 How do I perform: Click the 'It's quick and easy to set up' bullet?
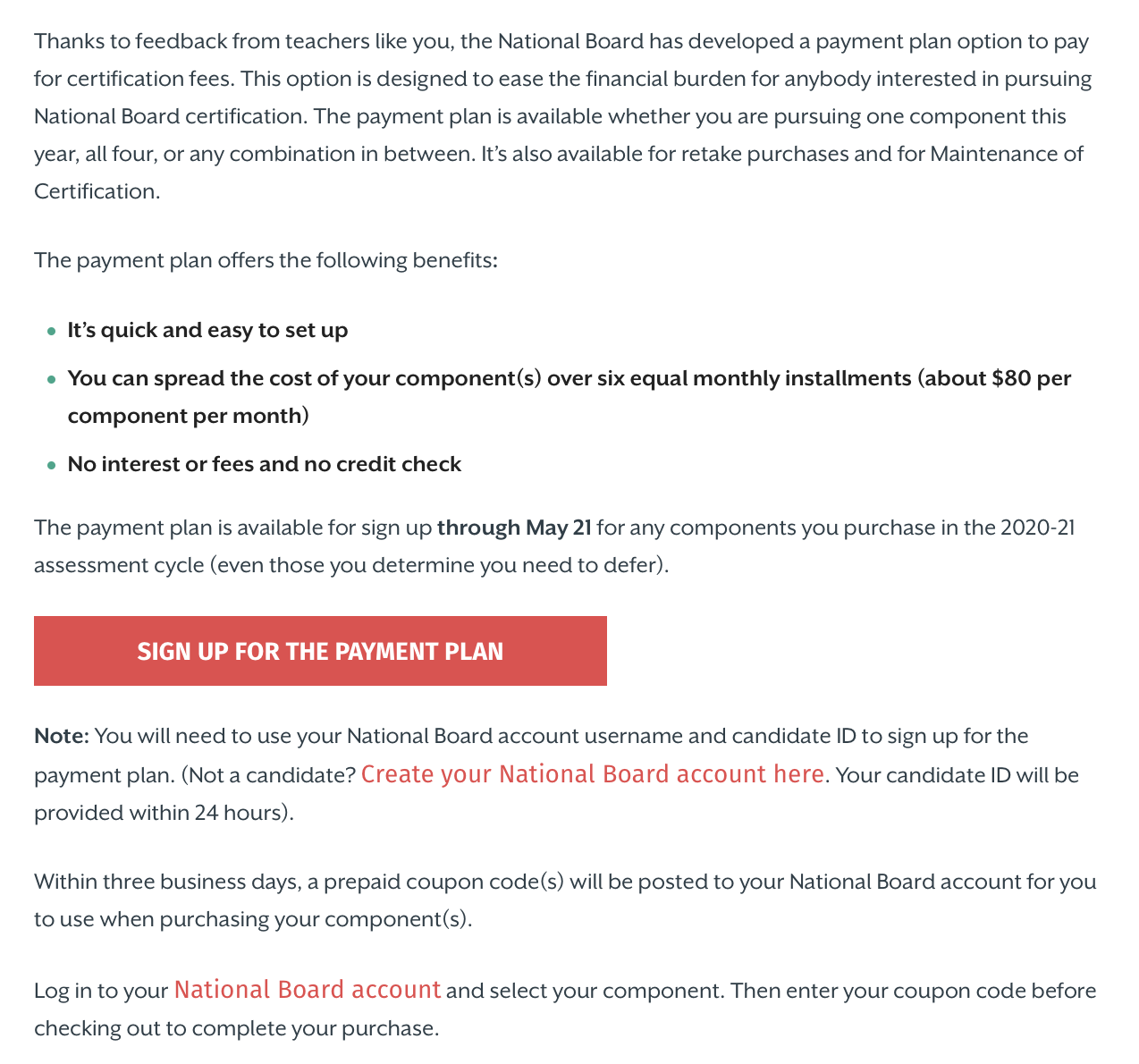coord(207,331)
